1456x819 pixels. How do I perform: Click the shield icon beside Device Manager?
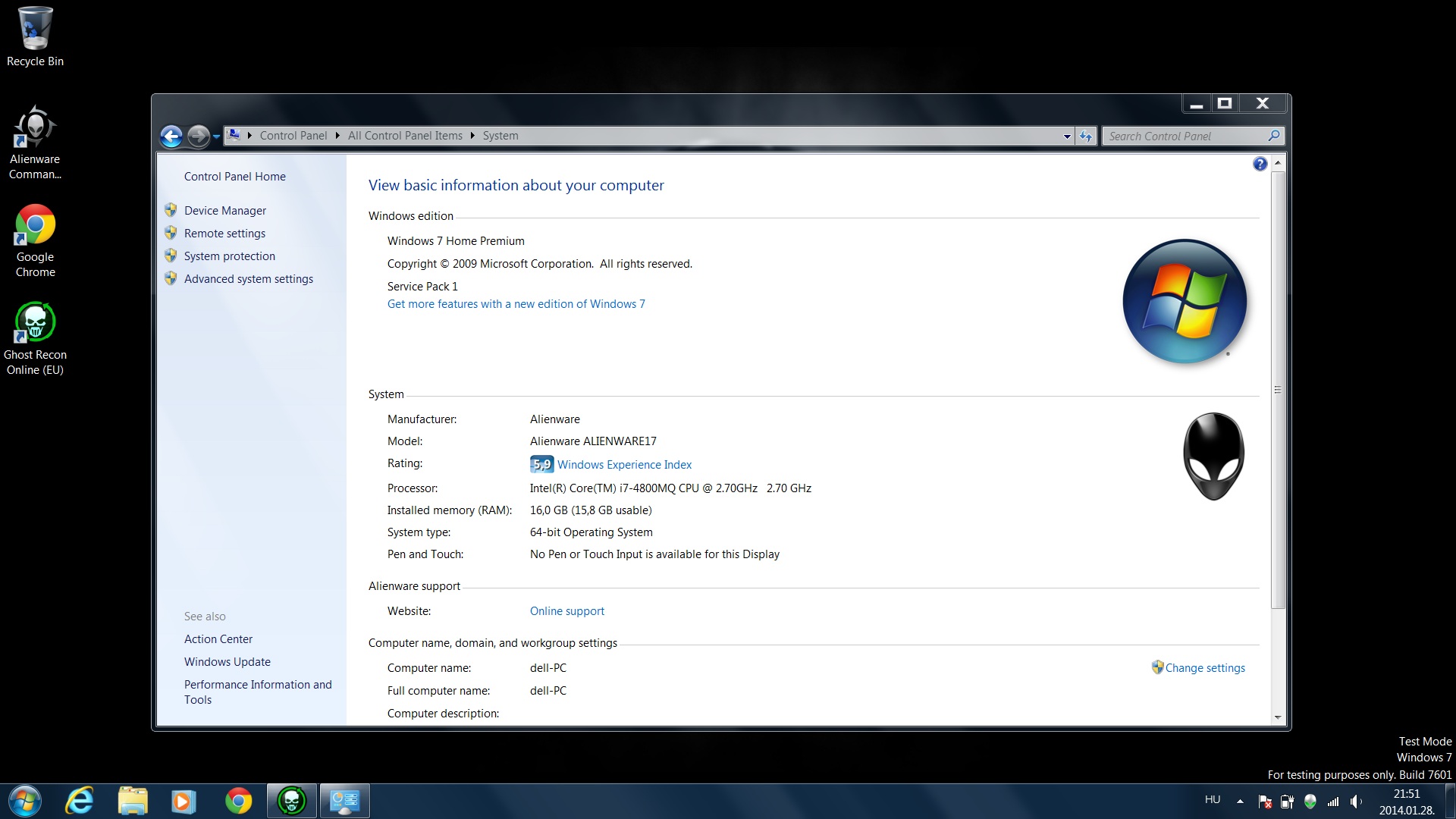click(171, 210)
